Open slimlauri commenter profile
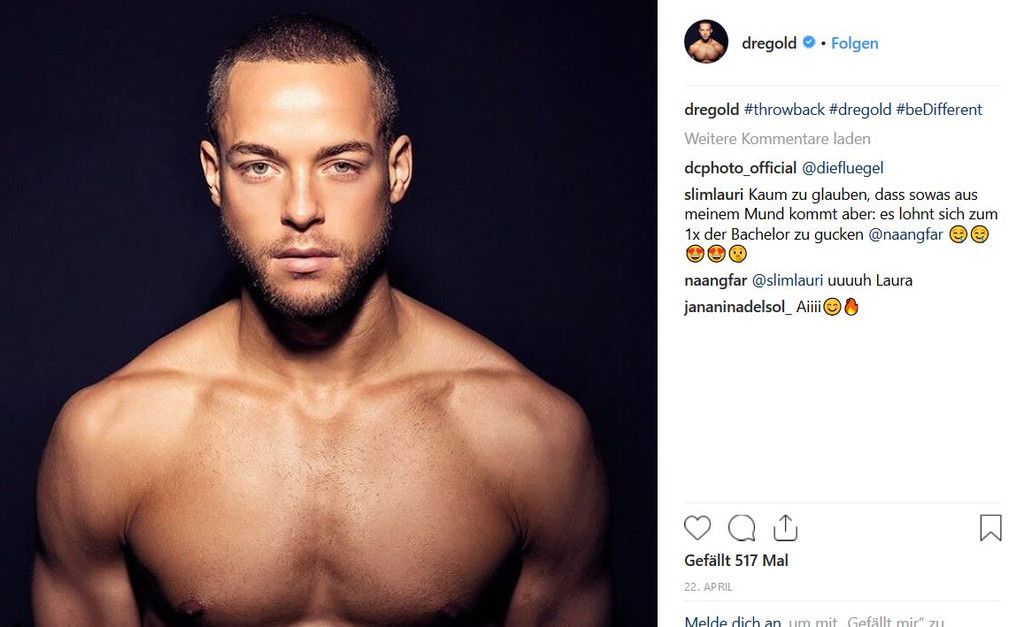 point(714,195)
